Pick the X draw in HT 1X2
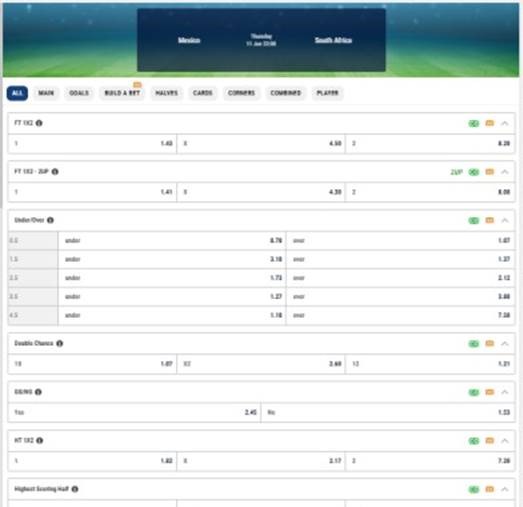Viewport: 523px width, 507px height. [x=261, y=461]
